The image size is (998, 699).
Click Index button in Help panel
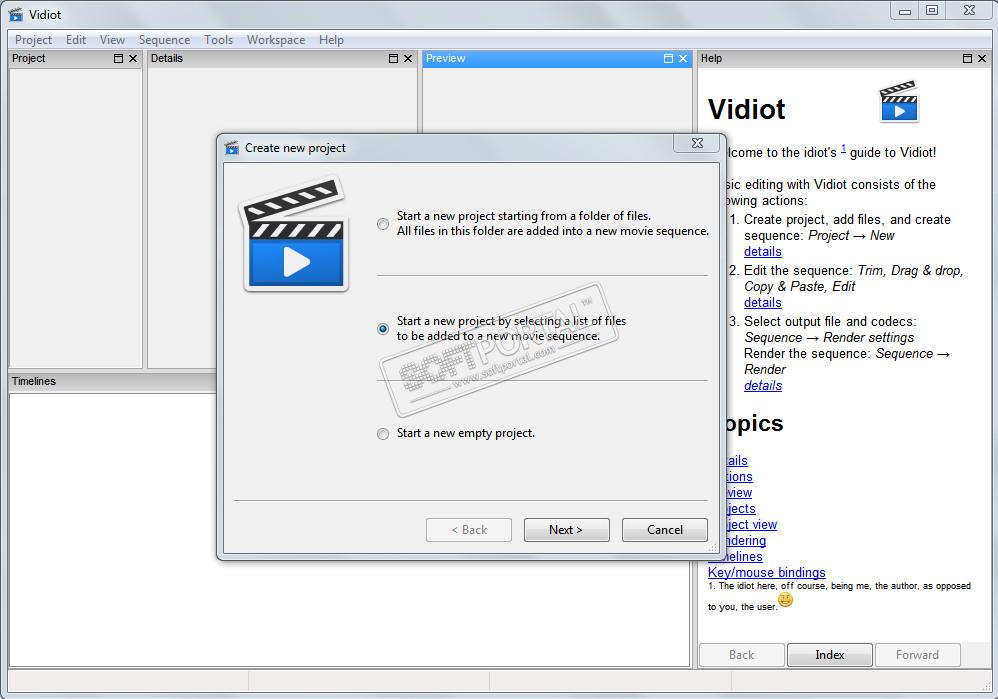(x=829, y=654)
